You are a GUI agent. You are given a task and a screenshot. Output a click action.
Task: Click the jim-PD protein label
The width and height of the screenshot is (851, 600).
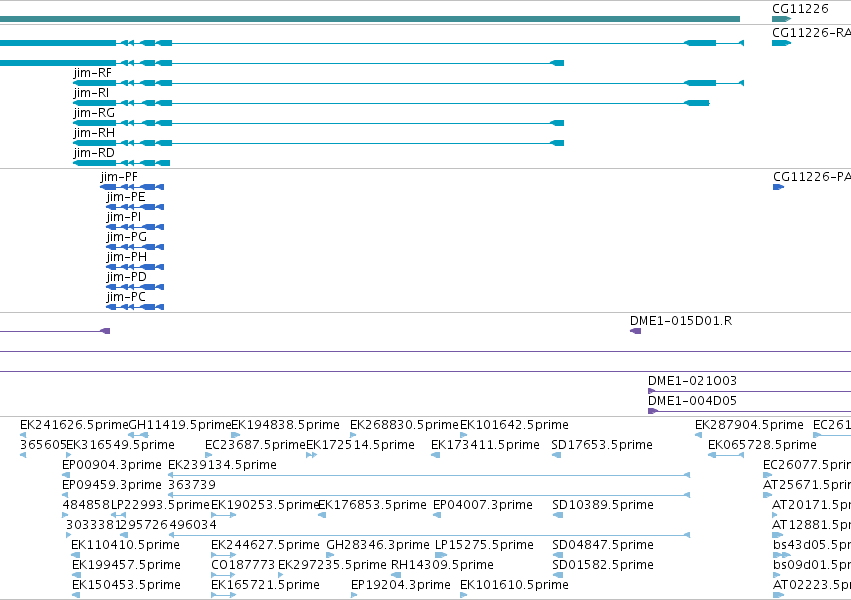(126, 277)
